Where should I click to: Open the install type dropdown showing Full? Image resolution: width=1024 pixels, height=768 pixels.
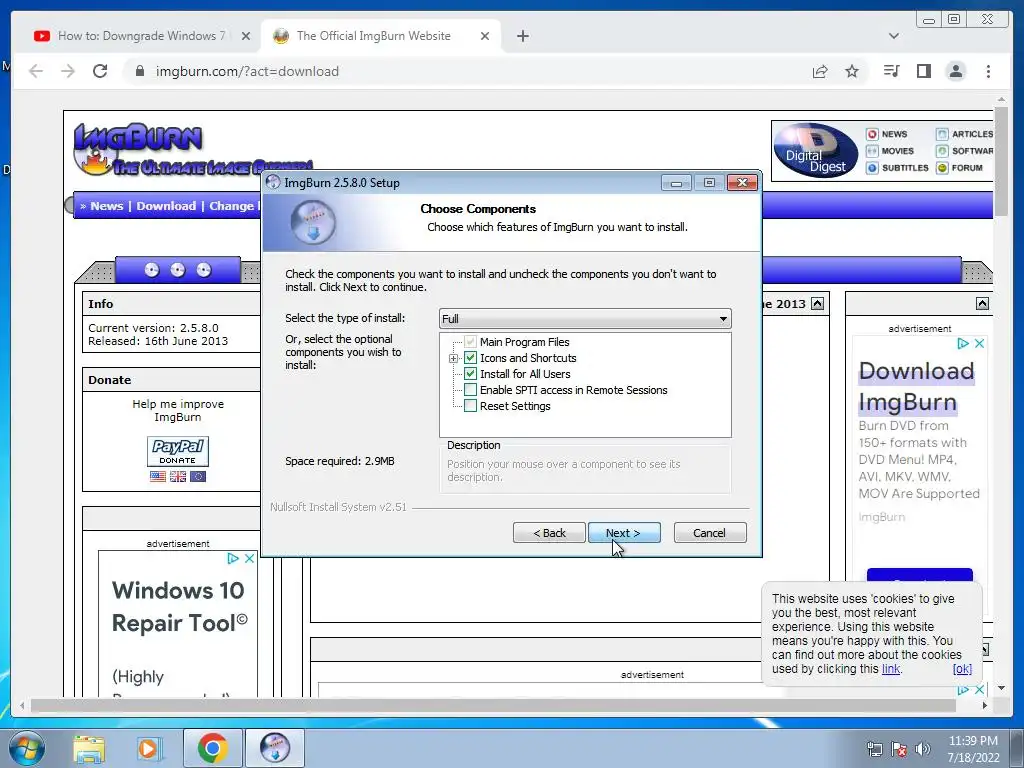585,319
